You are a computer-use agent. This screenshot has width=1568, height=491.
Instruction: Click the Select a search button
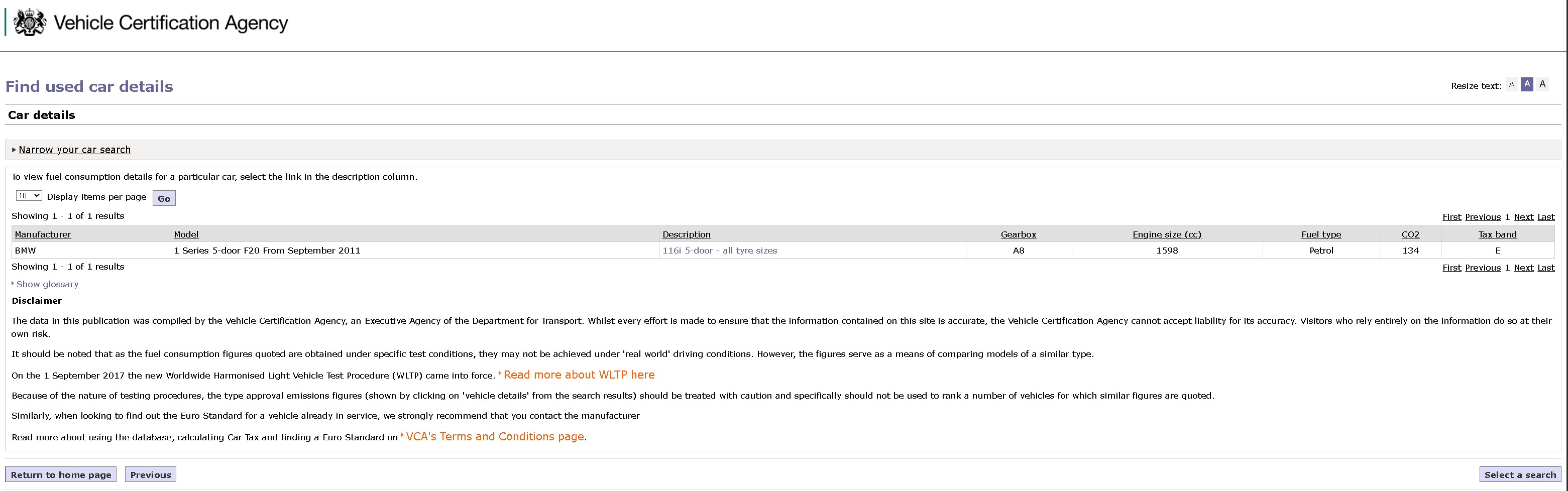(x=1519, y=474)
